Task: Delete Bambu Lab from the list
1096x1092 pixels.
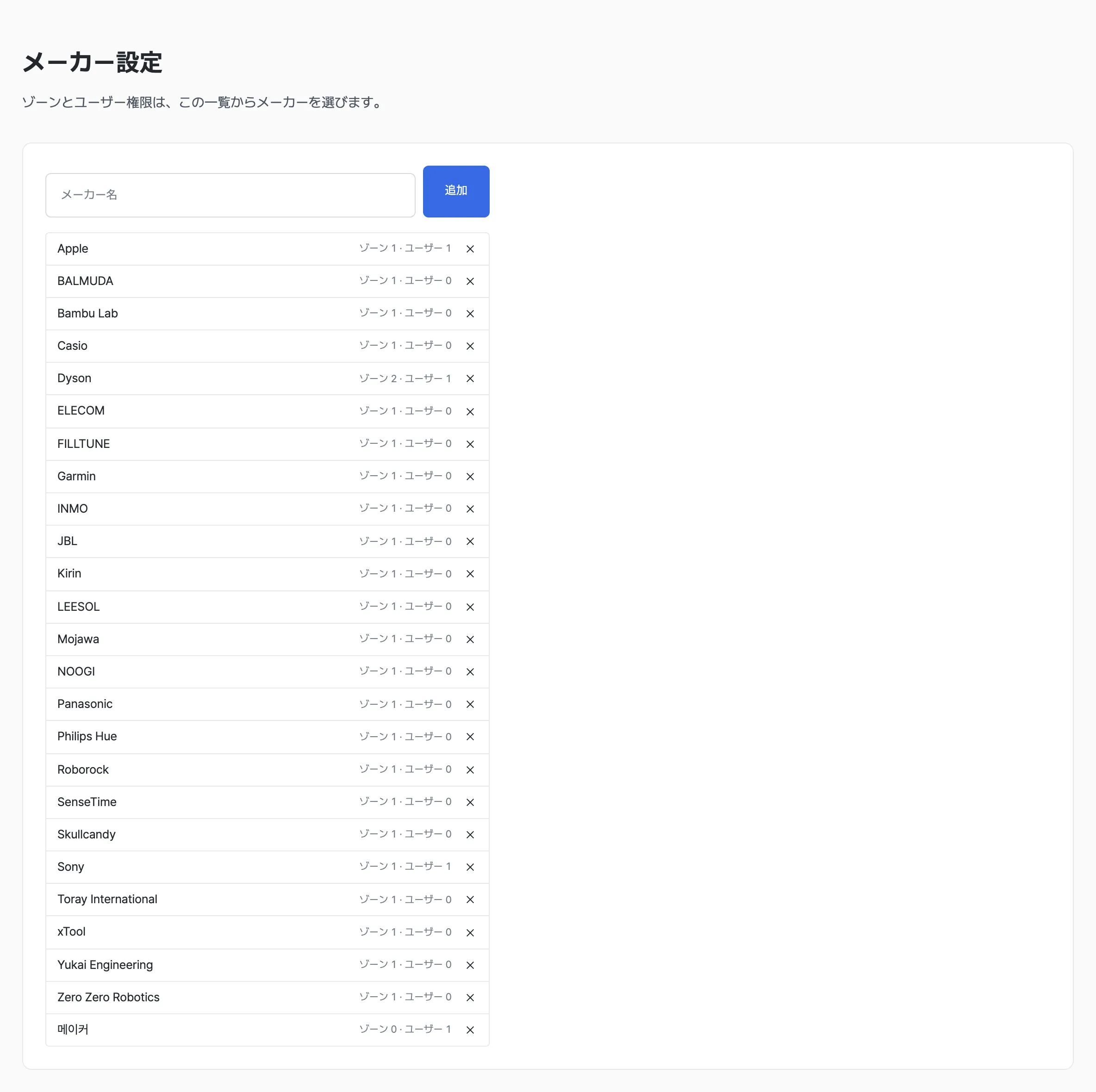Action: click(470, 314)
